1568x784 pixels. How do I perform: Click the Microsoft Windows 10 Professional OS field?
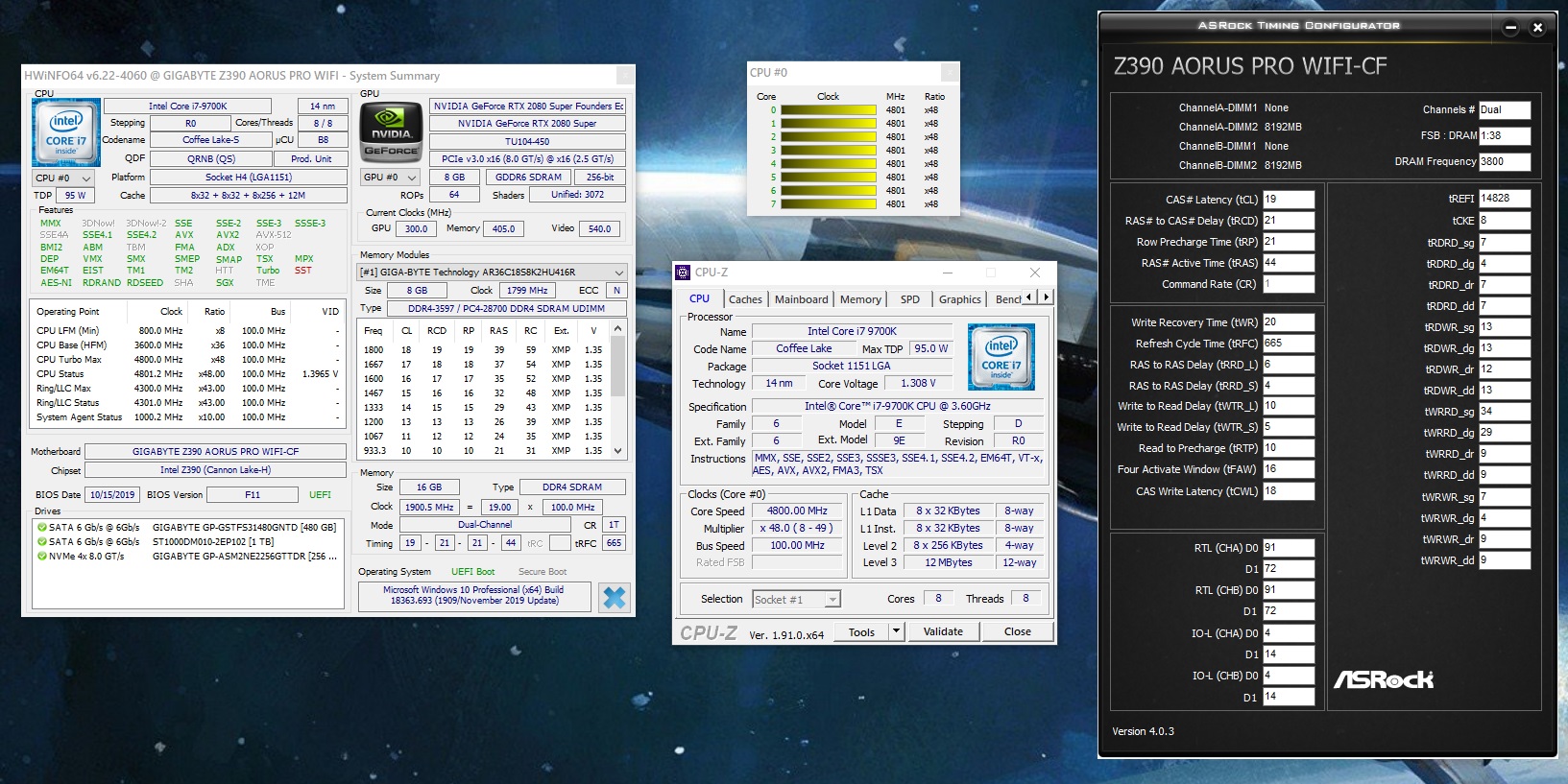click(x=473, y=596)
